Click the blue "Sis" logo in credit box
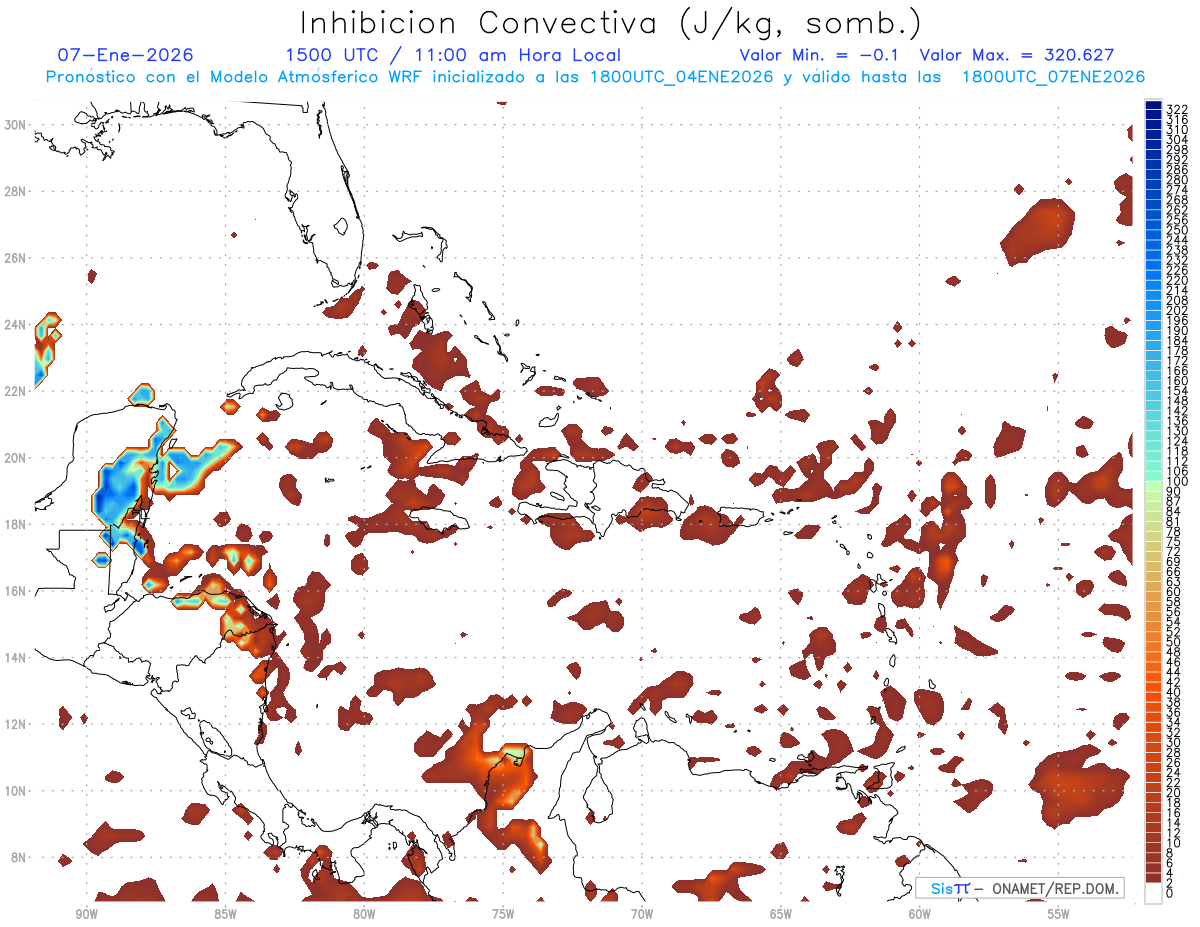The height and width of the screenshot is (927, 1200). coord(942,889)
